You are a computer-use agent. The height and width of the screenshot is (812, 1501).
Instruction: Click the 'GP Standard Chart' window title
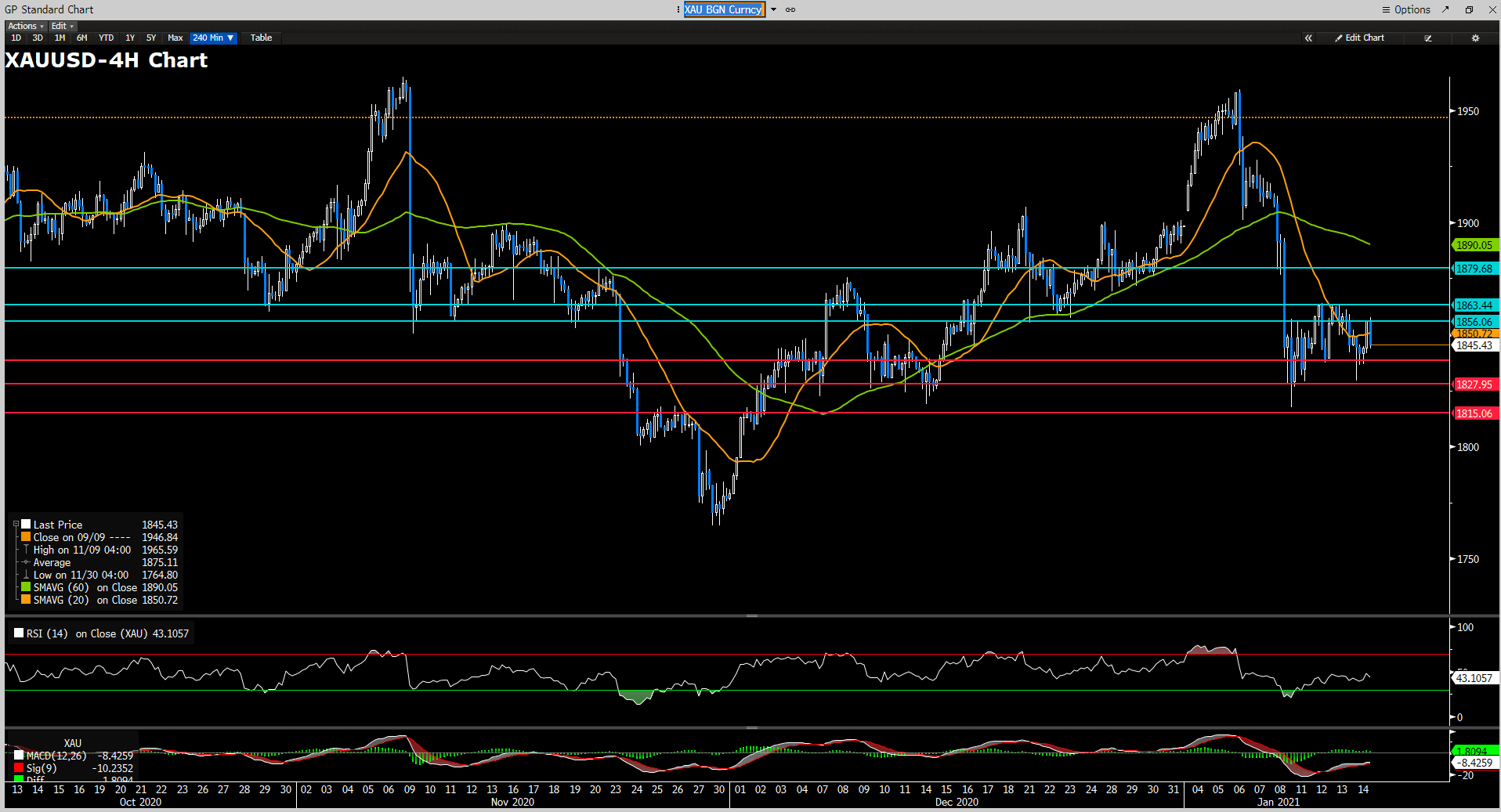pos(49,9)
